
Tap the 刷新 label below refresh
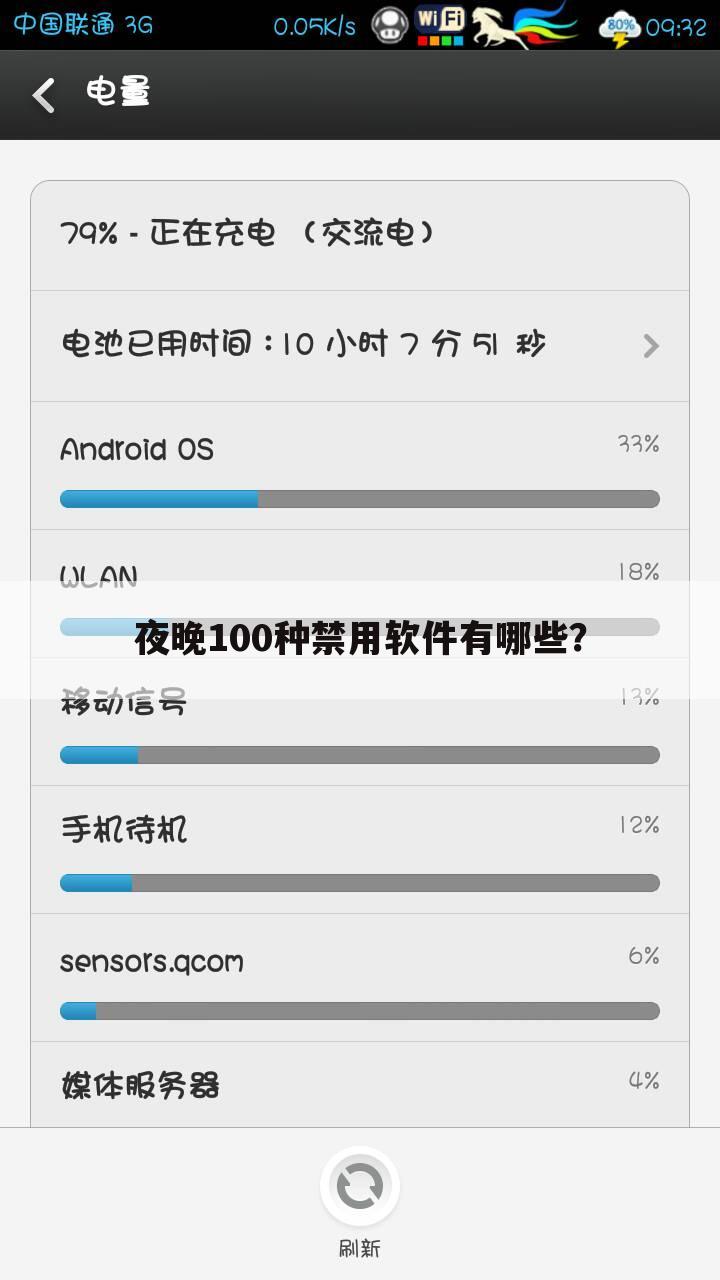(x=360, y=1248)
